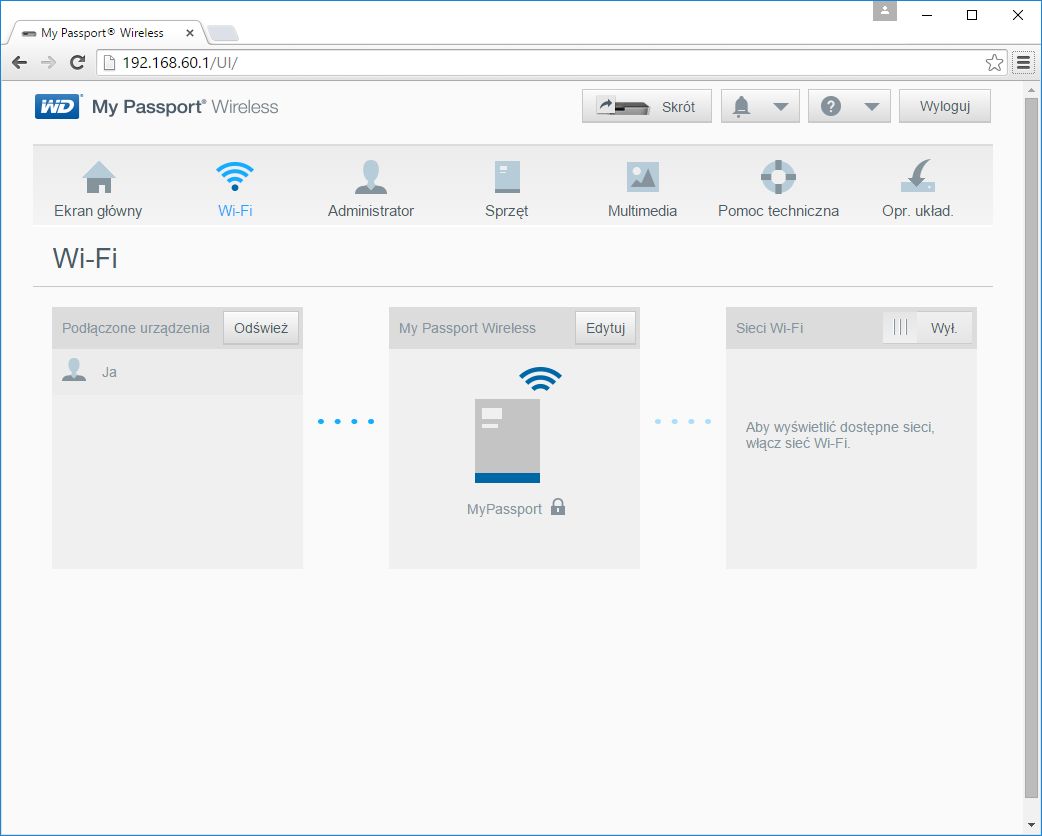Reload the page with refresh icon
Viewport: 1042px width, 836px height.
(x=77, y=62)
